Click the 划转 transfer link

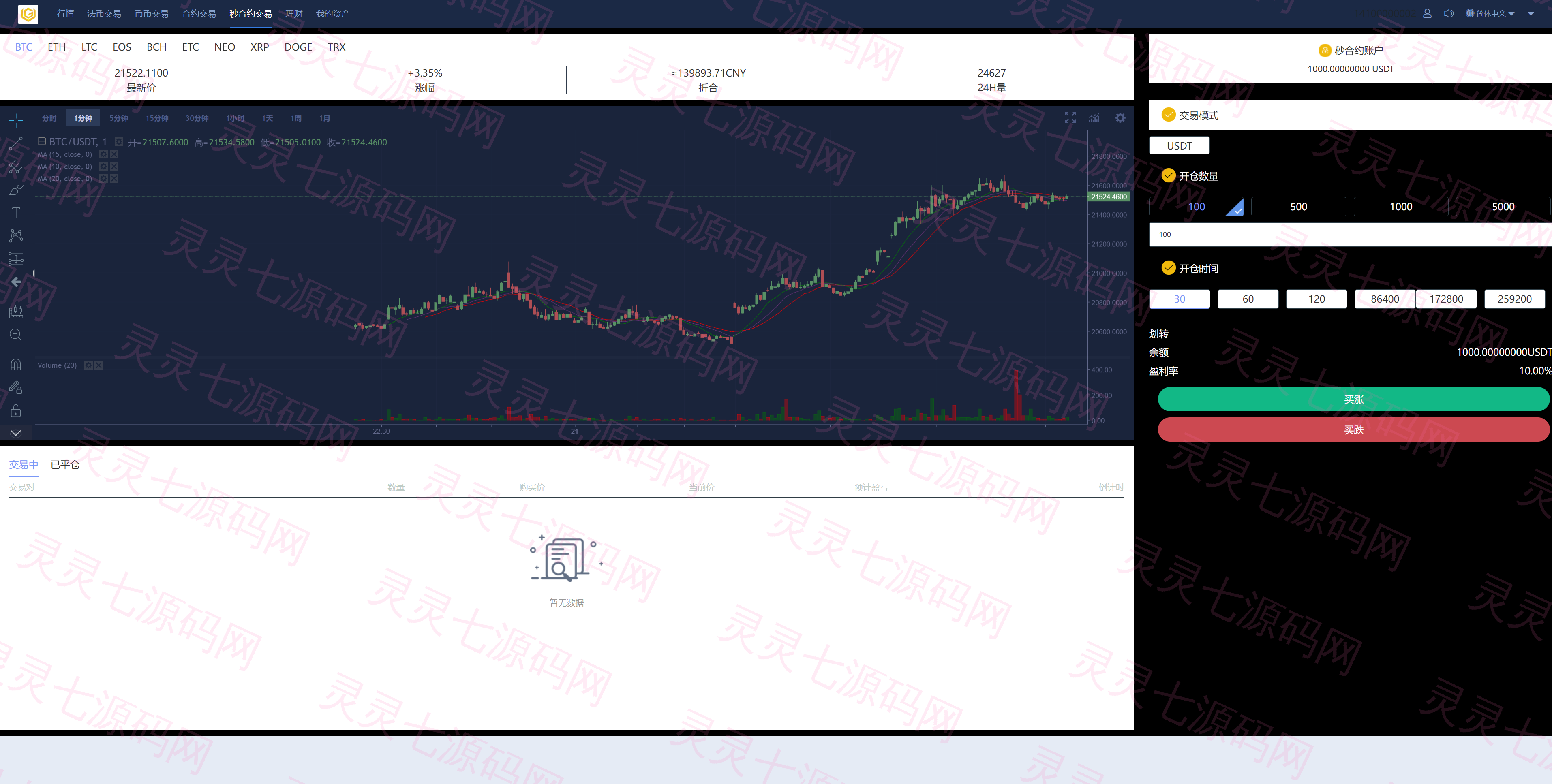pos(1158,333)
